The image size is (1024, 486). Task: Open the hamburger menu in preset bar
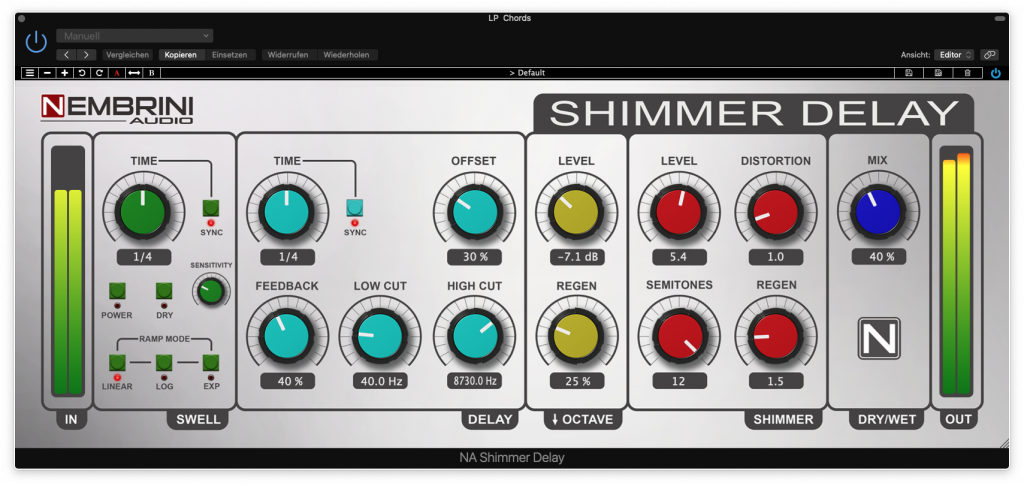click(29, 73)
